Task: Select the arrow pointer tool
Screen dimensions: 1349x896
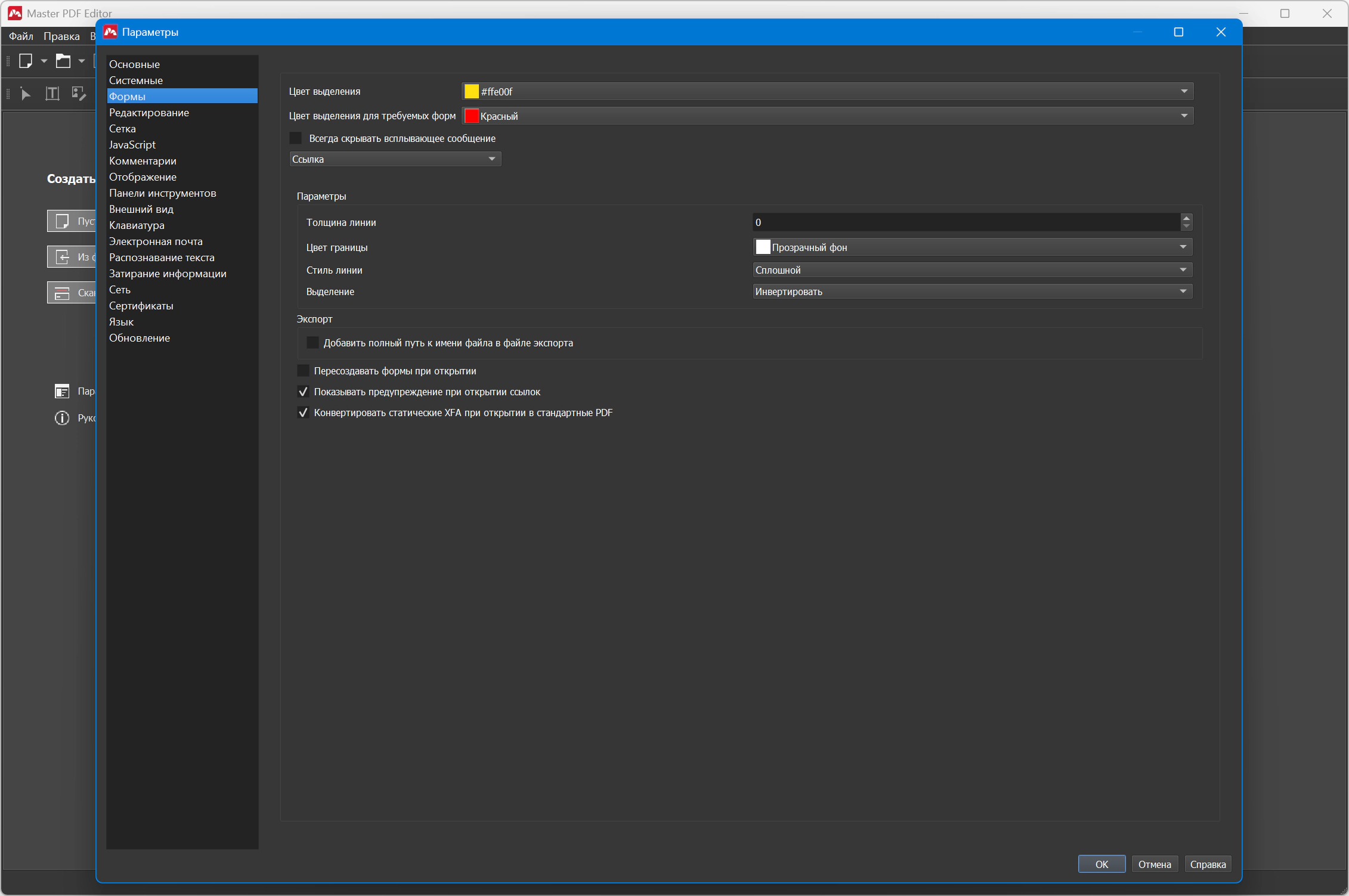Action: click(26, 94)
